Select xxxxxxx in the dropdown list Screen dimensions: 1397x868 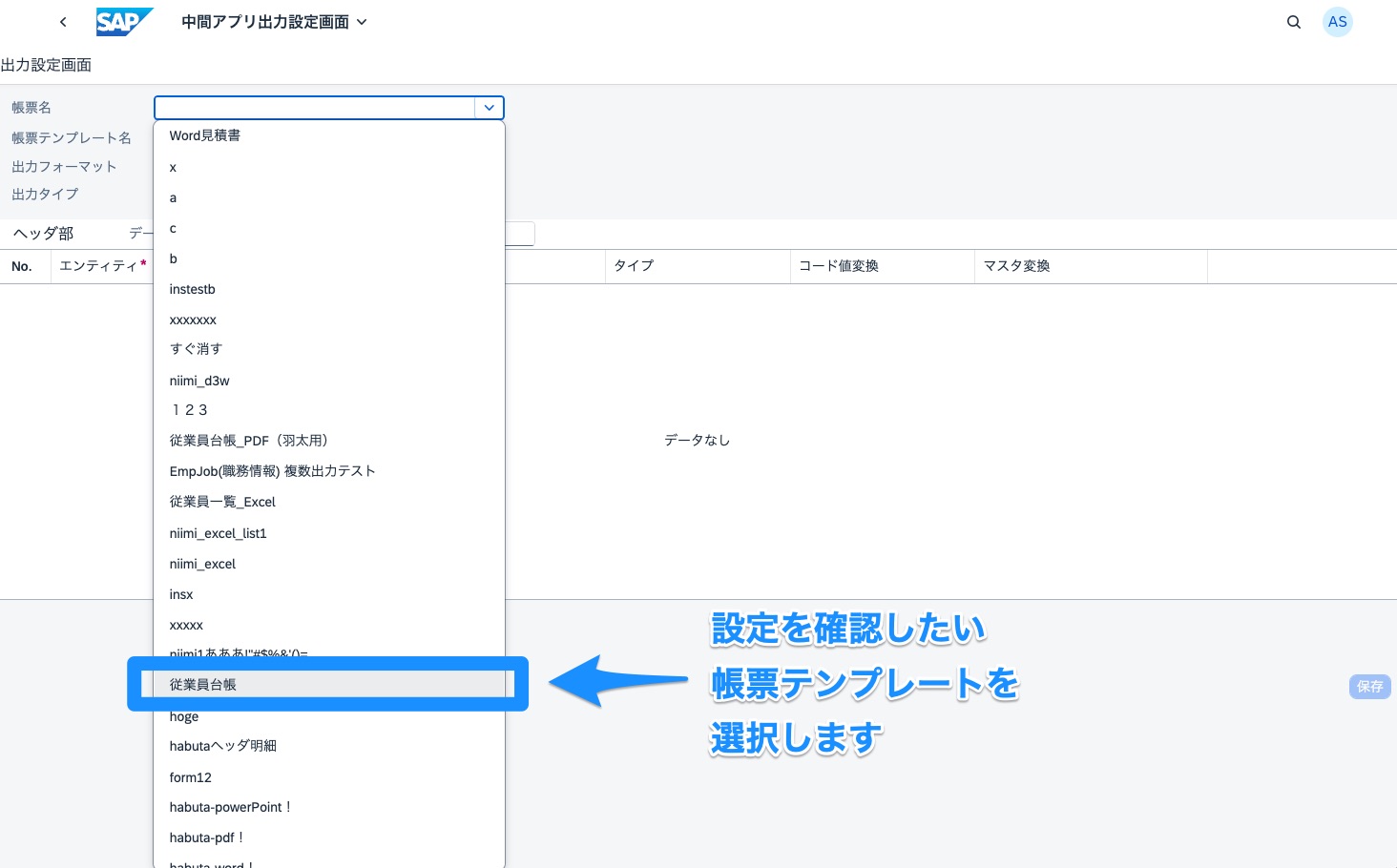pos(329,320)
